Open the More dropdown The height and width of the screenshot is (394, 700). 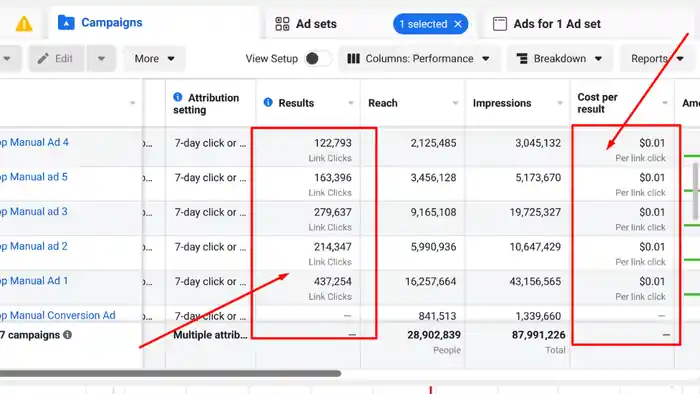154,58
